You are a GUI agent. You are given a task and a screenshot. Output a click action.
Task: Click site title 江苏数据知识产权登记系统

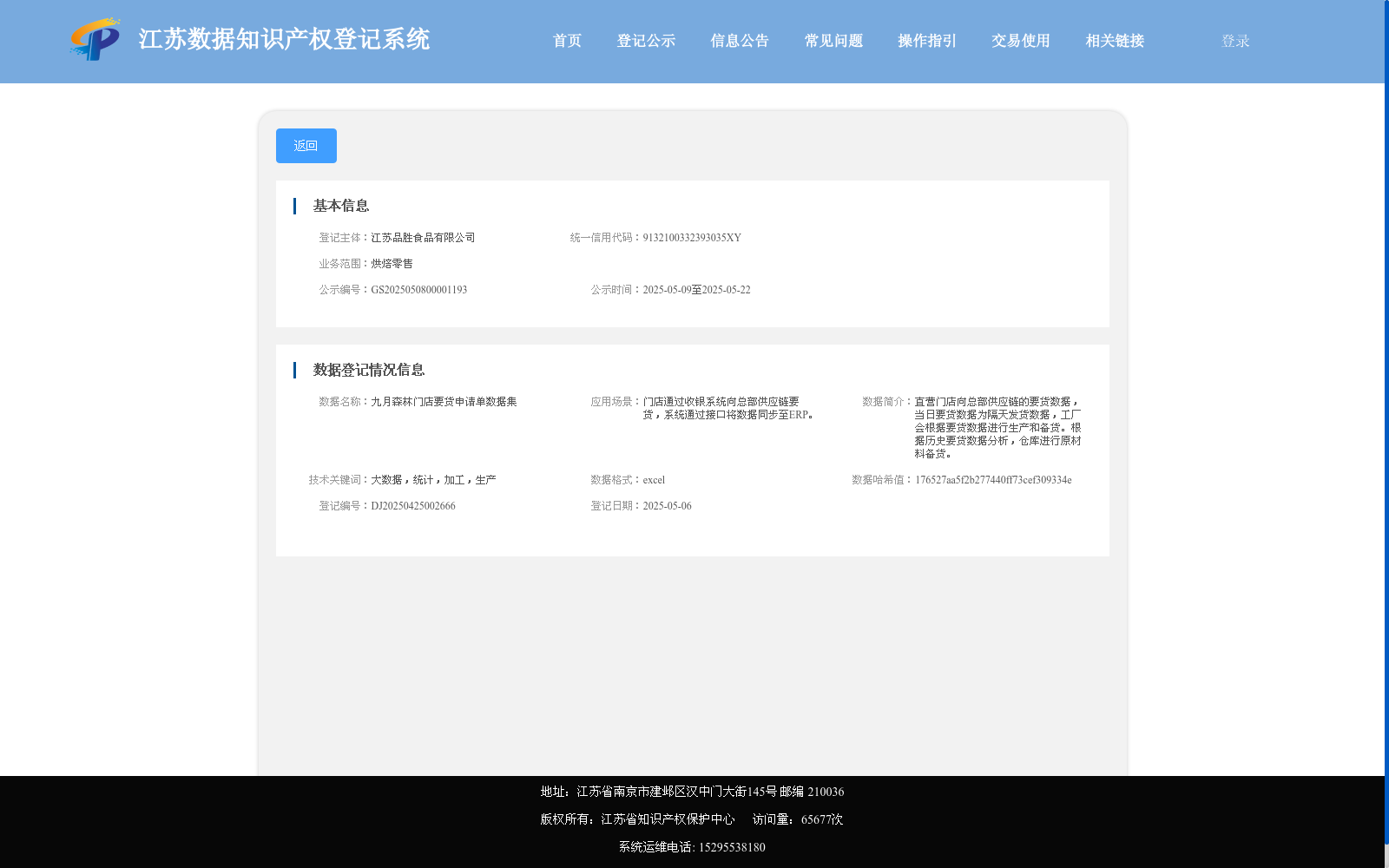(284, 39)
